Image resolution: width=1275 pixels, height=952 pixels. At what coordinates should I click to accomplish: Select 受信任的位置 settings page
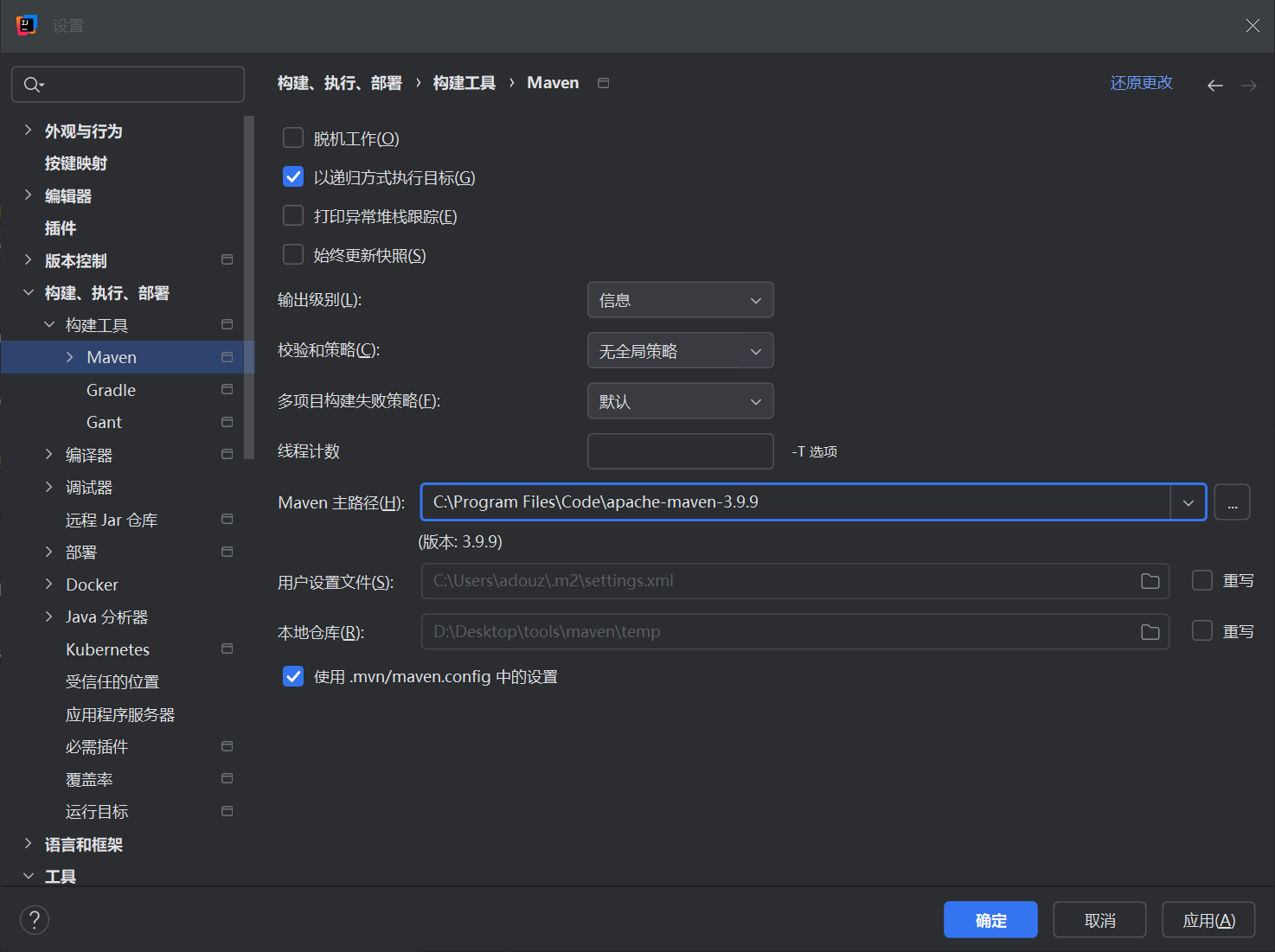[112, 682]
